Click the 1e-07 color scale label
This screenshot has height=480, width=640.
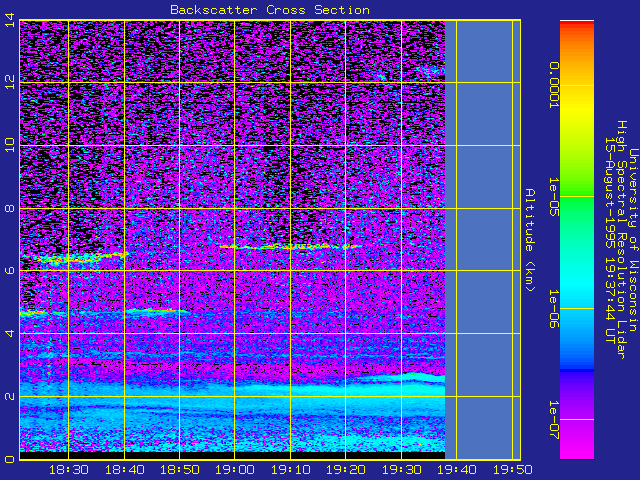click(x=553, y=420)
